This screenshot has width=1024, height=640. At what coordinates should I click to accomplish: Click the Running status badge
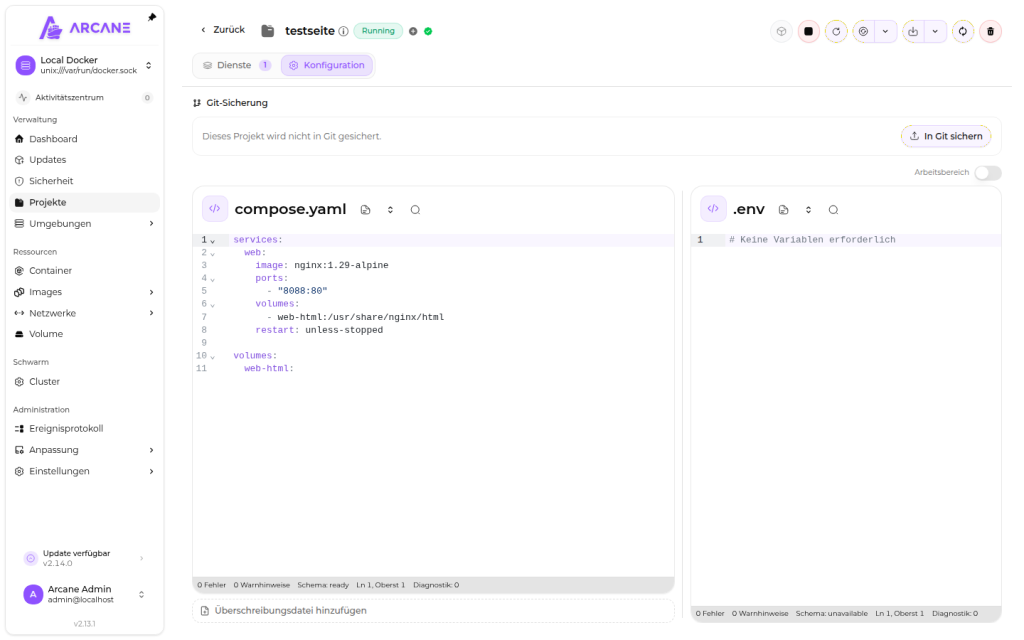[x=378, y=31]
